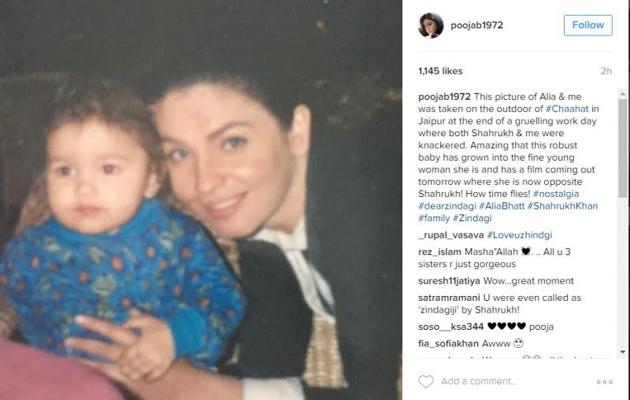
Task: Open poojab1972 username in header
Action: pos(477,25)
